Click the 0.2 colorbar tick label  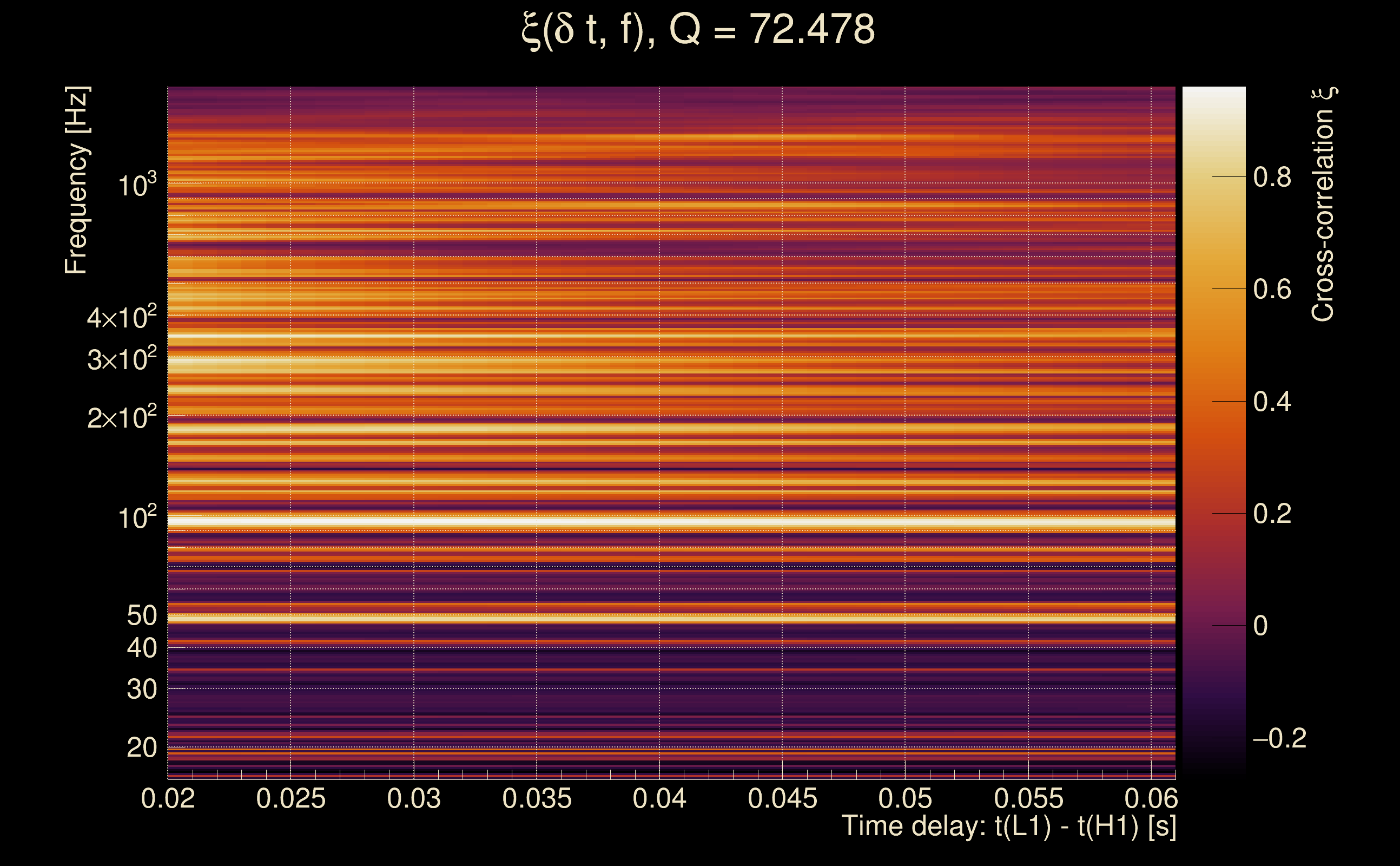(x=1272, y=514)
